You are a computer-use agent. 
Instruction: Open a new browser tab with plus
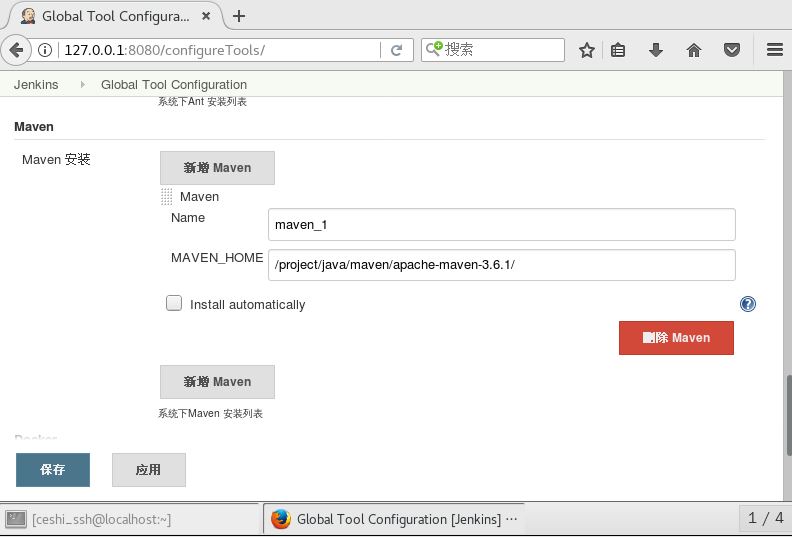[x=239, y=16]
